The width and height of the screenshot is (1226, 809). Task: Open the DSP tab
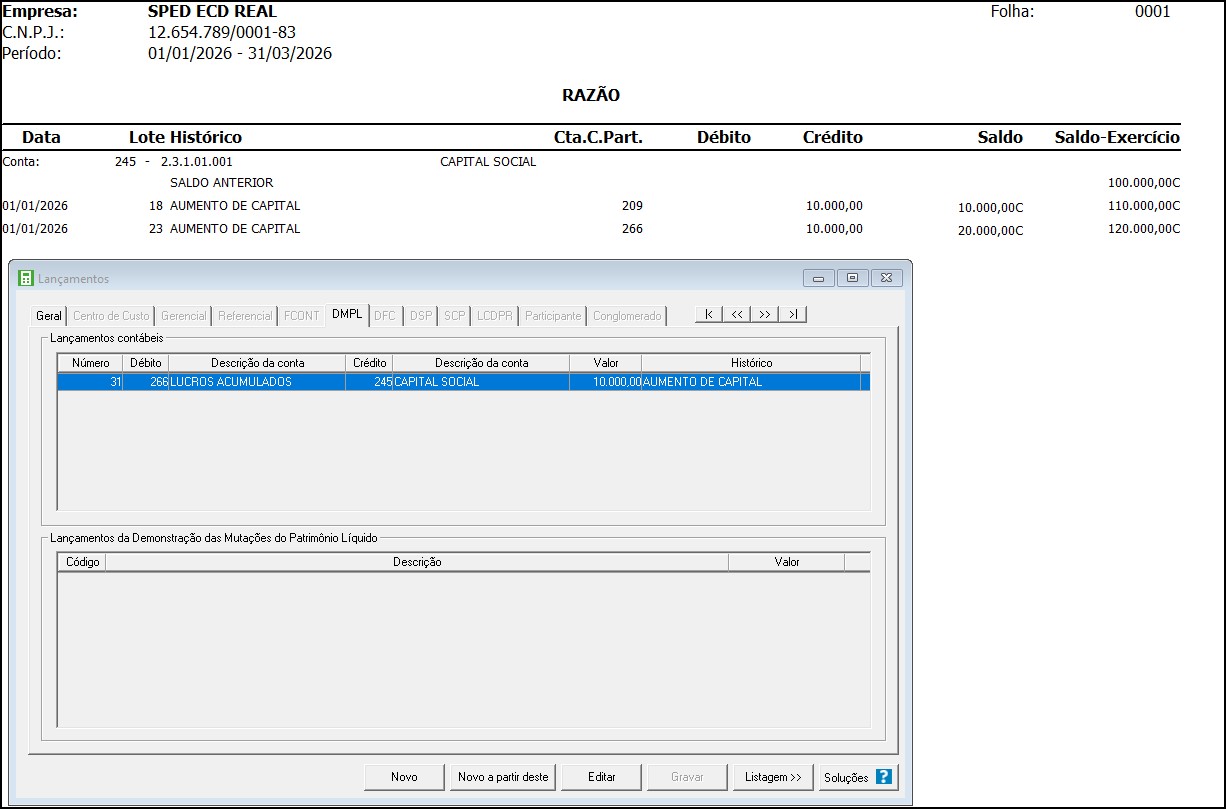coord(421,316)
